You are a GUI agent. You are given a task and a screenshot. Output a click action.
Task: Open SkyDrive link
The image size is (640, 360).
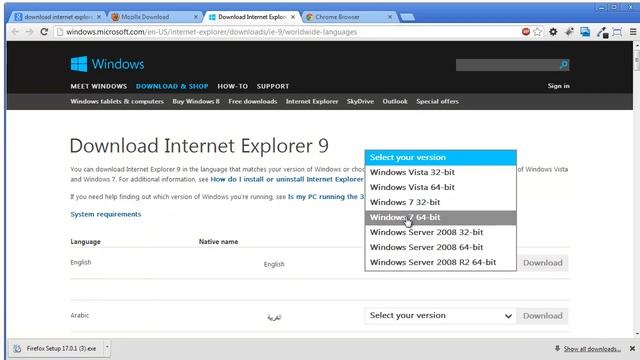360,101
